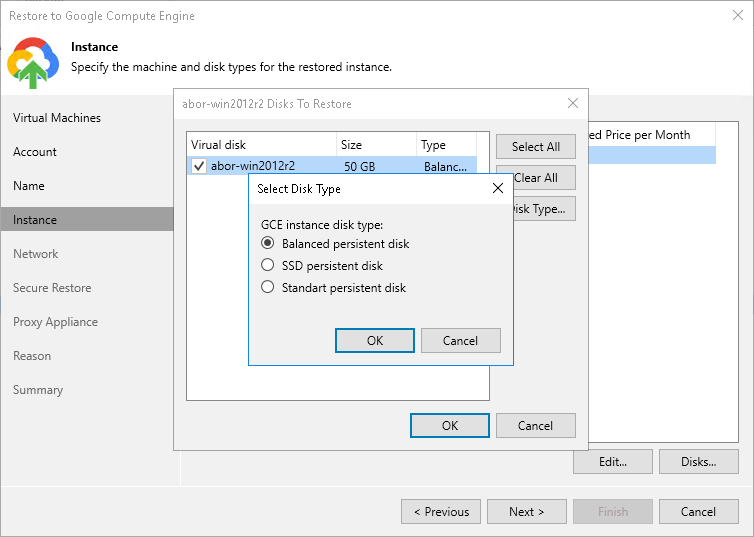754x537 pixels.
Task: Sort by Size column header
Action: pos(377,145)
